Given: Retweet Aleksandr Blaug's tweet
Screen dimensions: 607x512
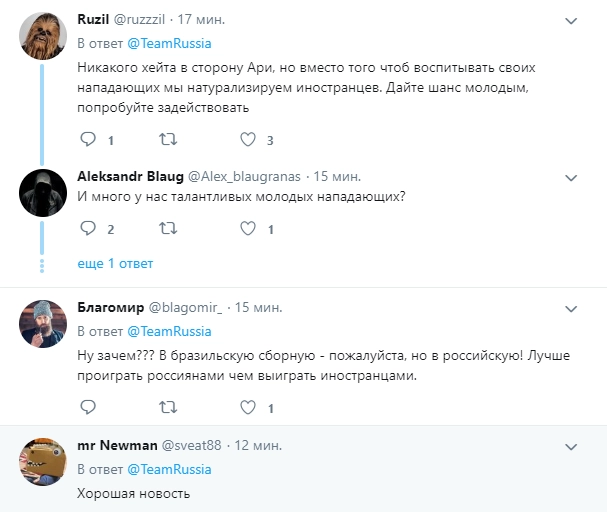Looking at the screenshot, I should click(167, 229).
